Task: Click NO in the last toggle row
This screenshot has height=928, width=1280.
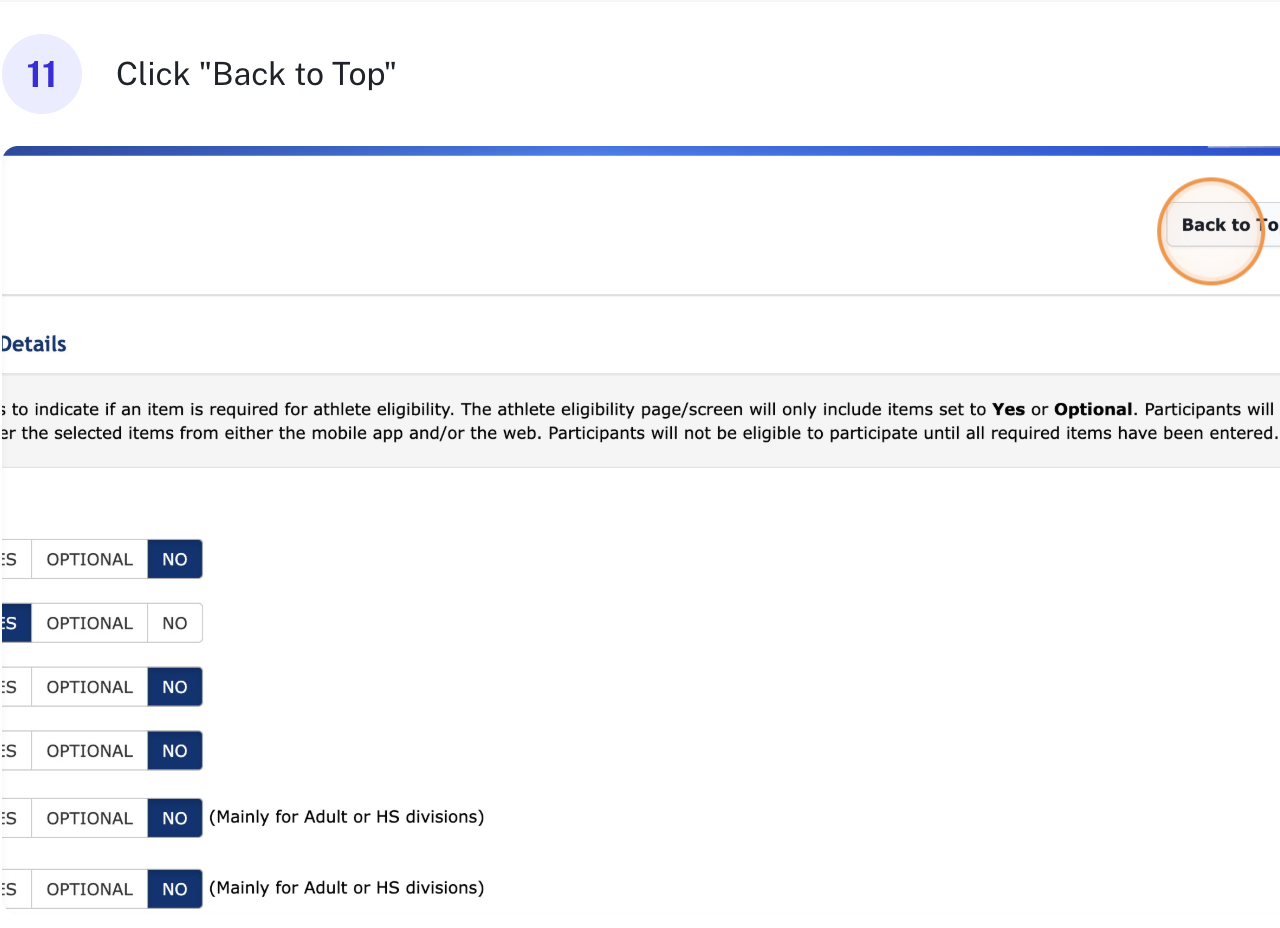Action: pyautogui.click(x=175, y=889)
